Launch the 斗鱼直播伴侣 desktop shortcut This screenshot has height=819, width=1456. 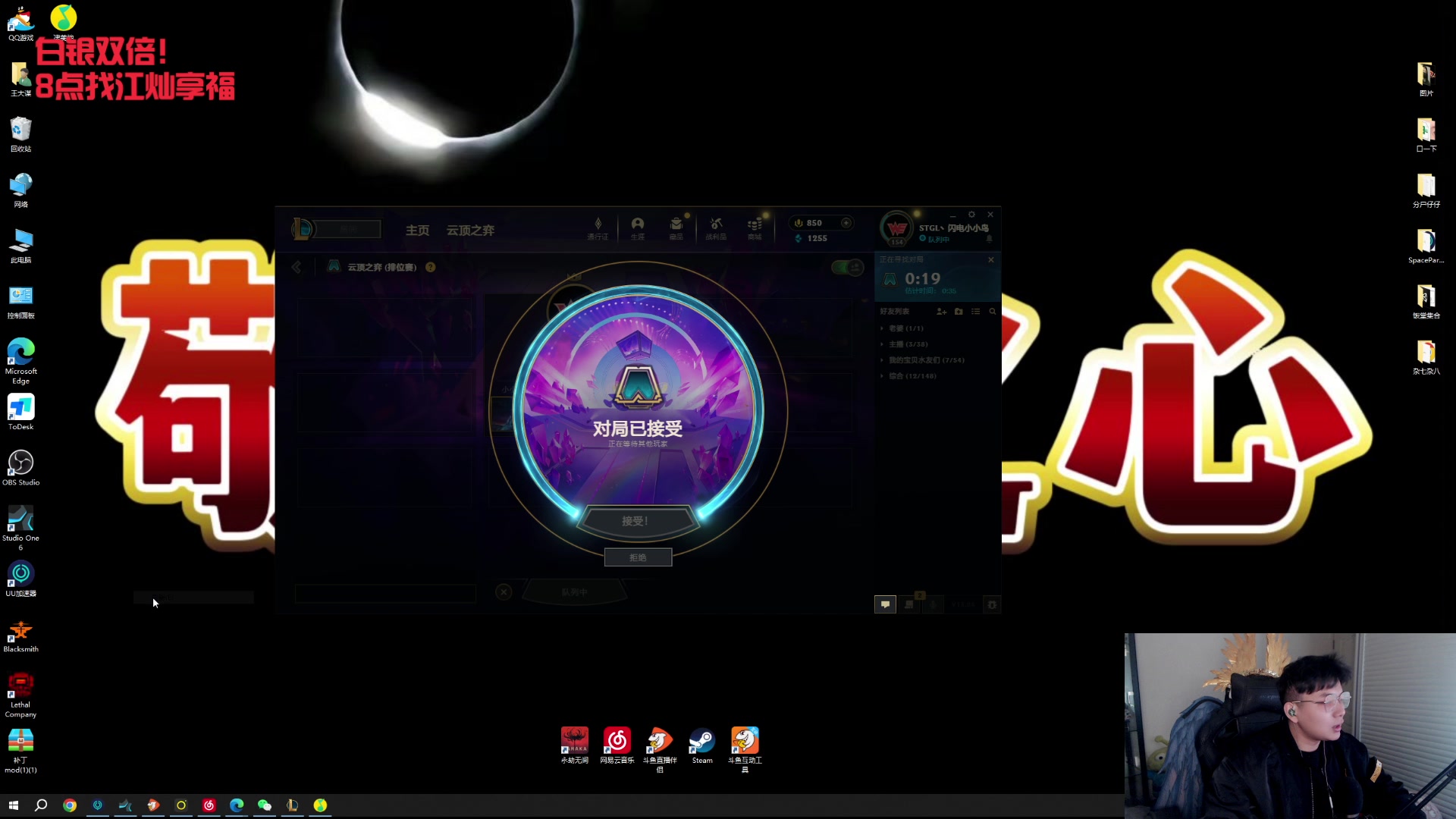tap(660, 749)
